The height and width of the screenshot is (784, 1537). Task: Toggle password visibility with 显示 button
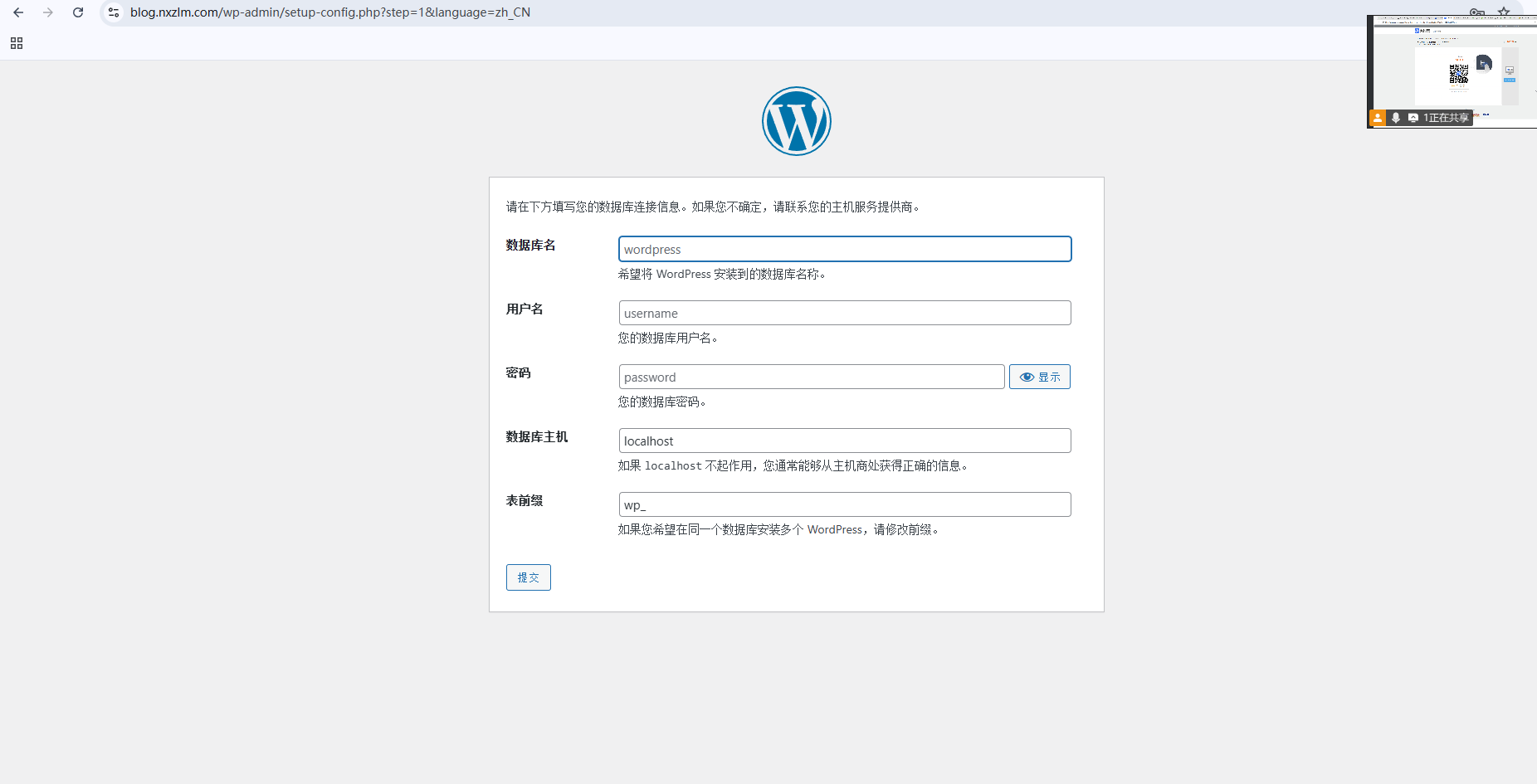[x=1039, y=377]
